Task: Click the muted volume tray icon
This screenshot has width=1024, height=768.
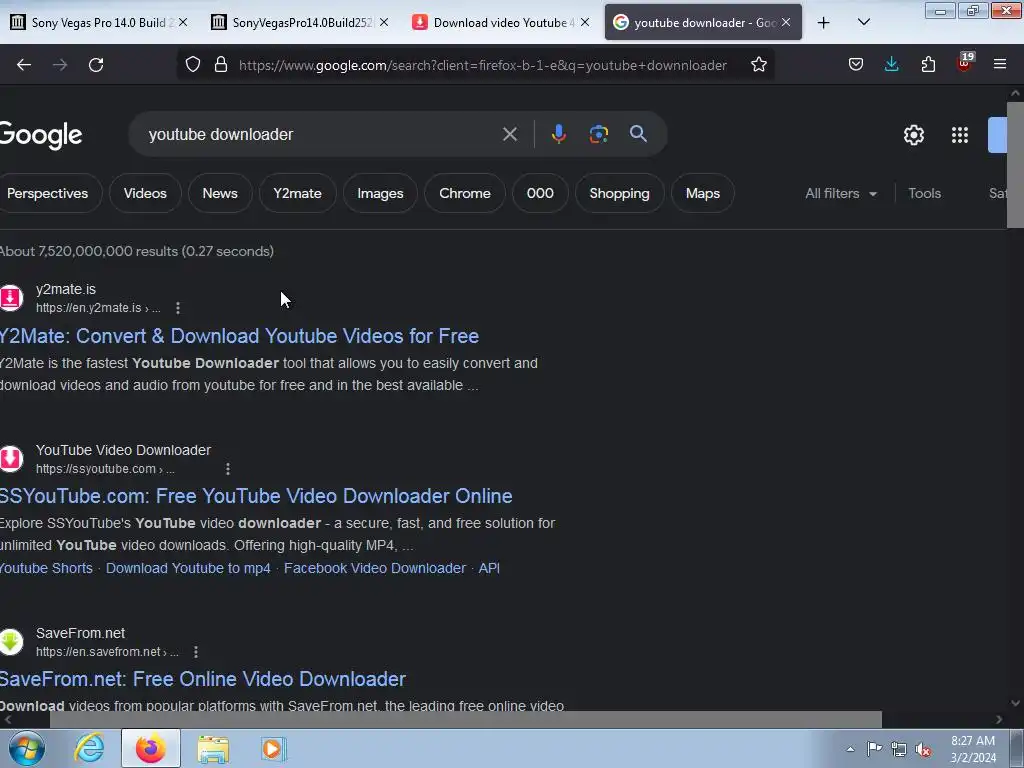Action: 923,749
